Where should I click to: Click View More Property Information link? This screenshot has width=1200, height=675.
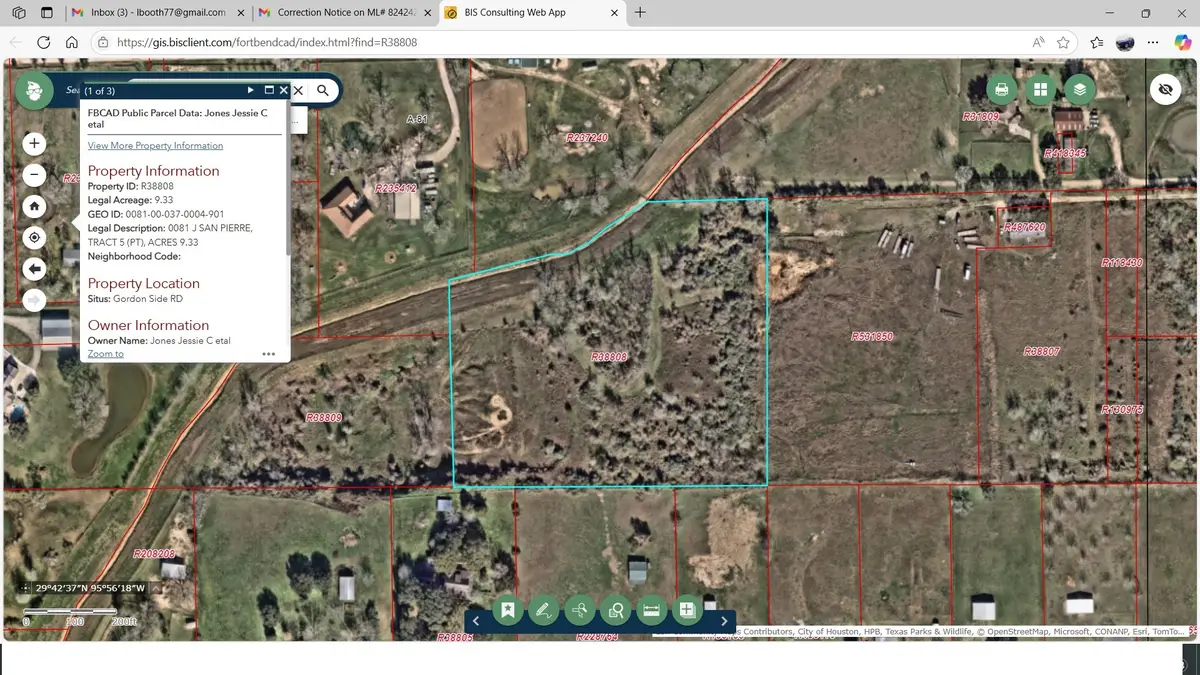coord(154,145)
